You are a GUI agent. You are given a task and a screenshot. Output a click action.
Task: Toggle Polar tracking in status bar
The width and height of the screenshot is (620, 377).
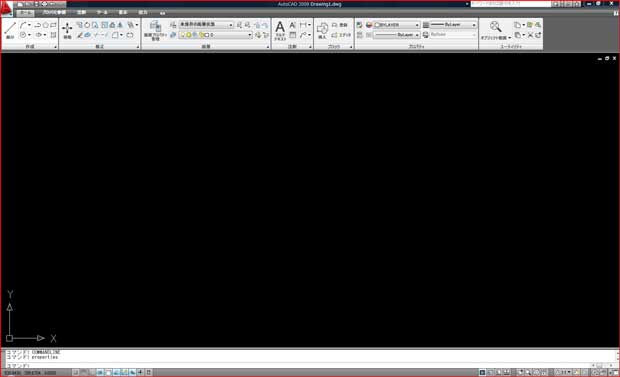(100, 372)
